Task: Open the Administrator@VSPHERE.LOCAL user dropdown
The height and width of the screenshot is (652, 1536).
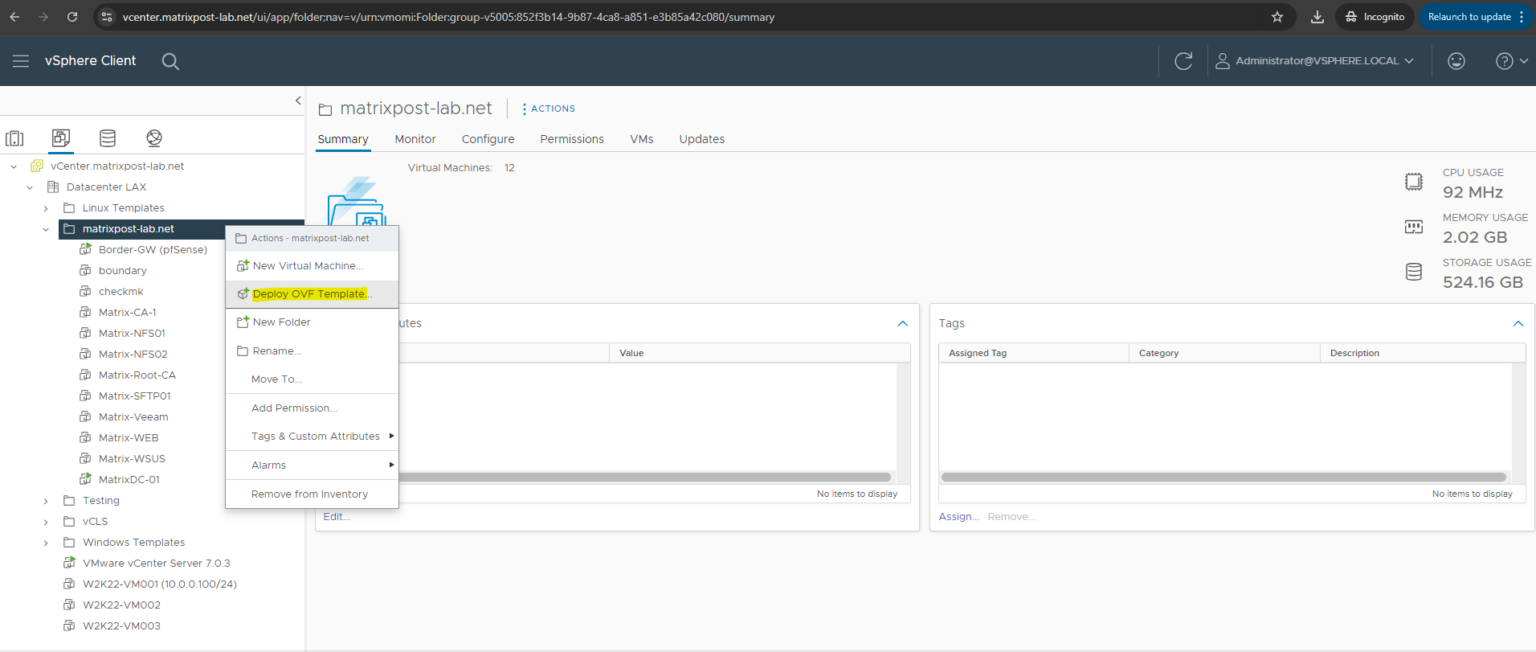Action: point(1315,61)
